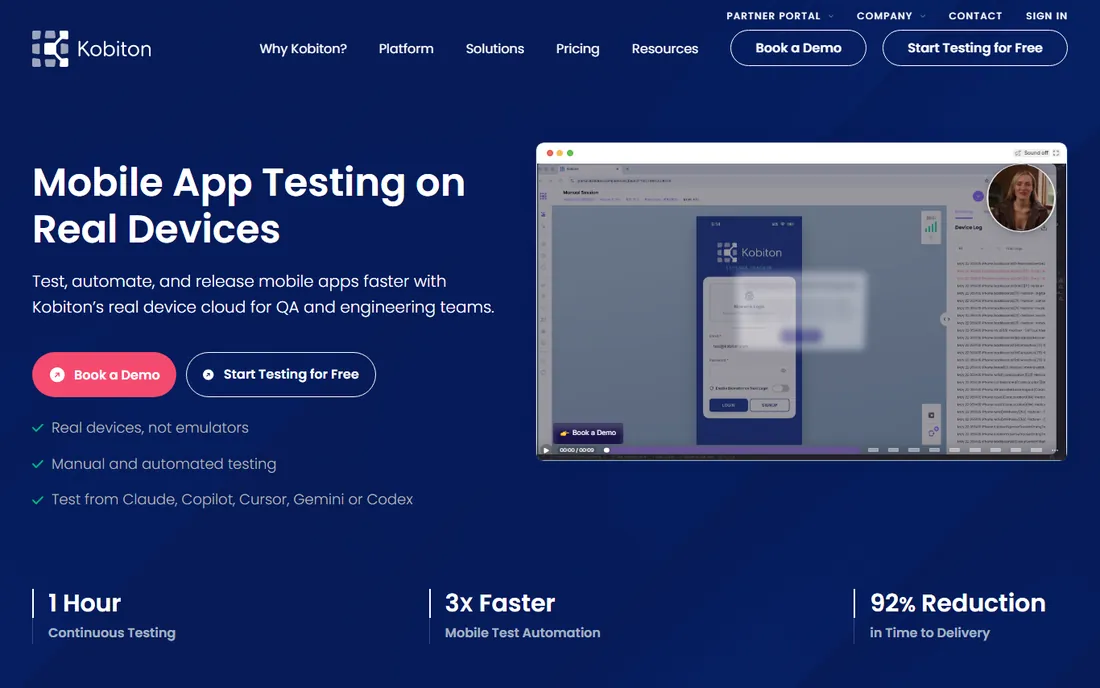
Task: Click the Book a Demo overlay in the video
Action: [588, 433]
